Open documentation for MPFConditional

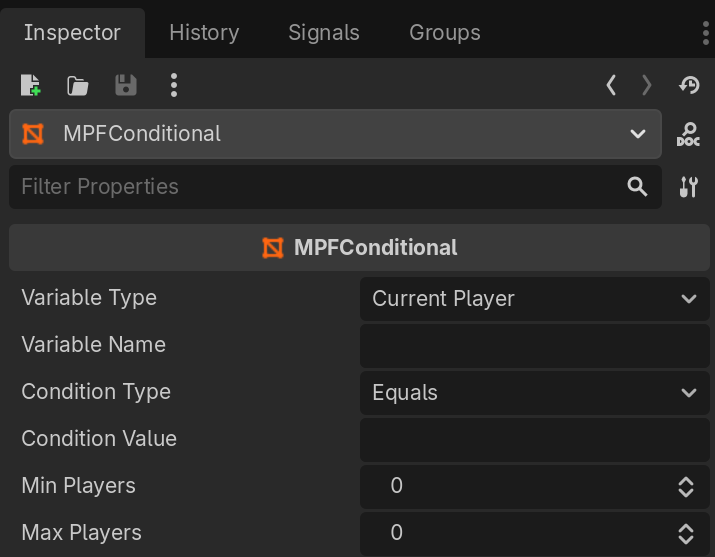point(688,134)
